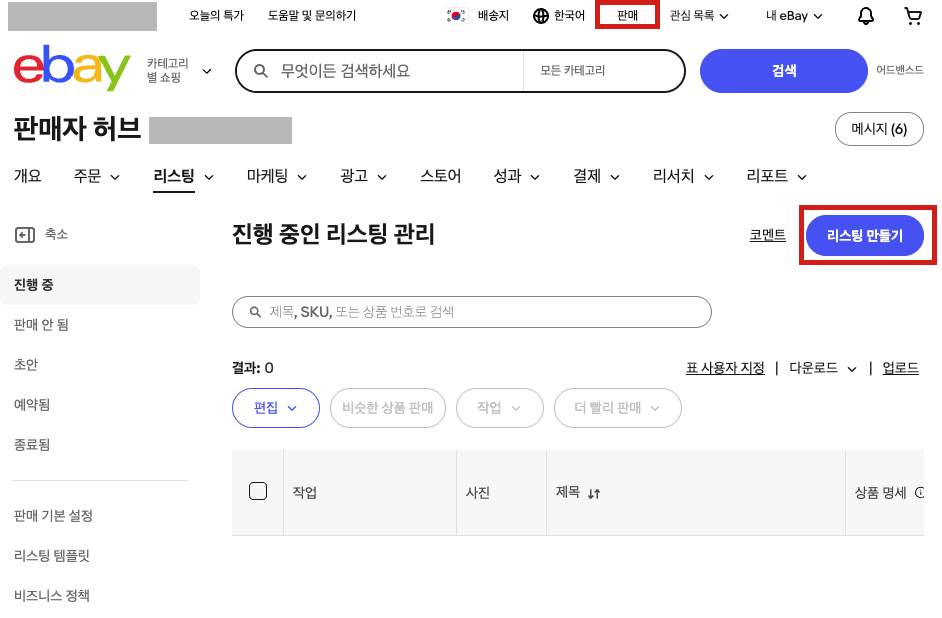Open the 개요 tab
The image size is (942, 618).
pos(28,176)
